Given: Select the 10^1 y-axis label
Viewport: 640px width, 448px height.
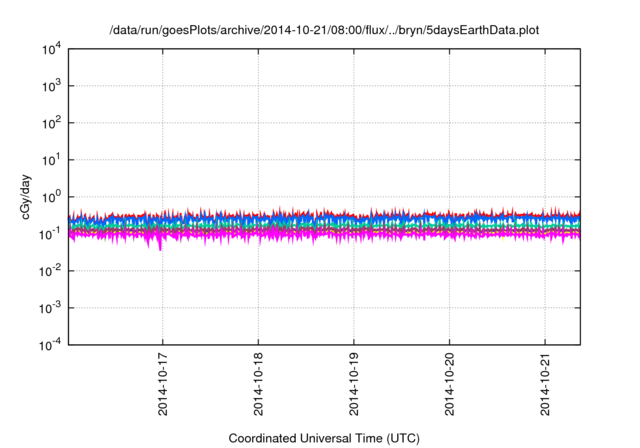Looking at the screenshot, I should click(x=52, y=160).
